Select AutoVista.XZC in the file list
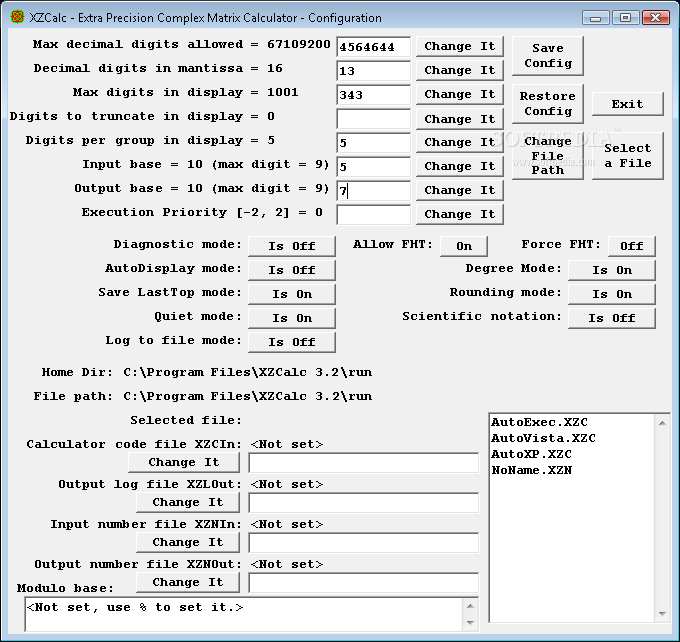This screenshot has height=642, width=680. [543, 438]
